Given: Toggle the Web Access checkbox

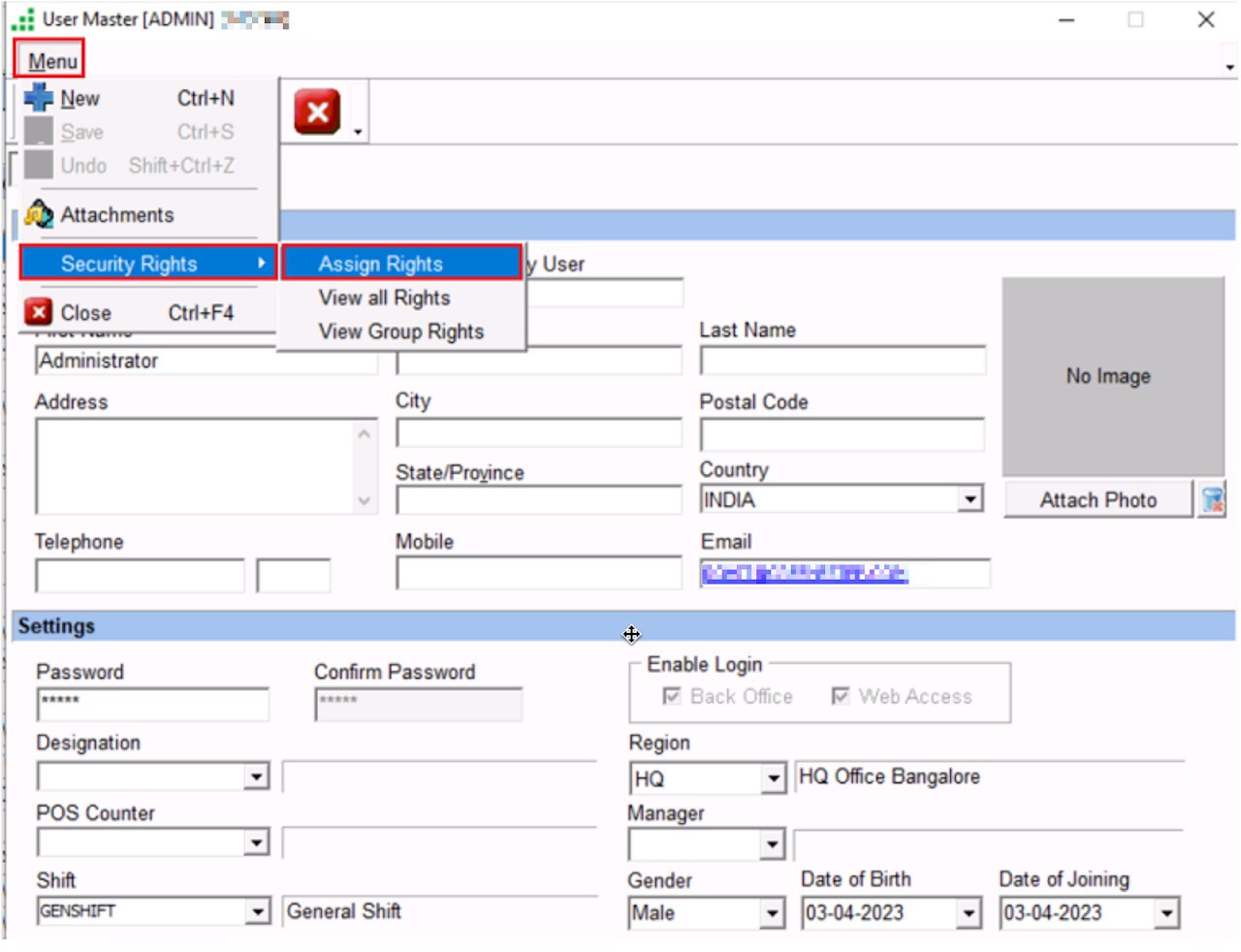Looking at the screenshot, I should pyautogui.click(x=841, y=696).
